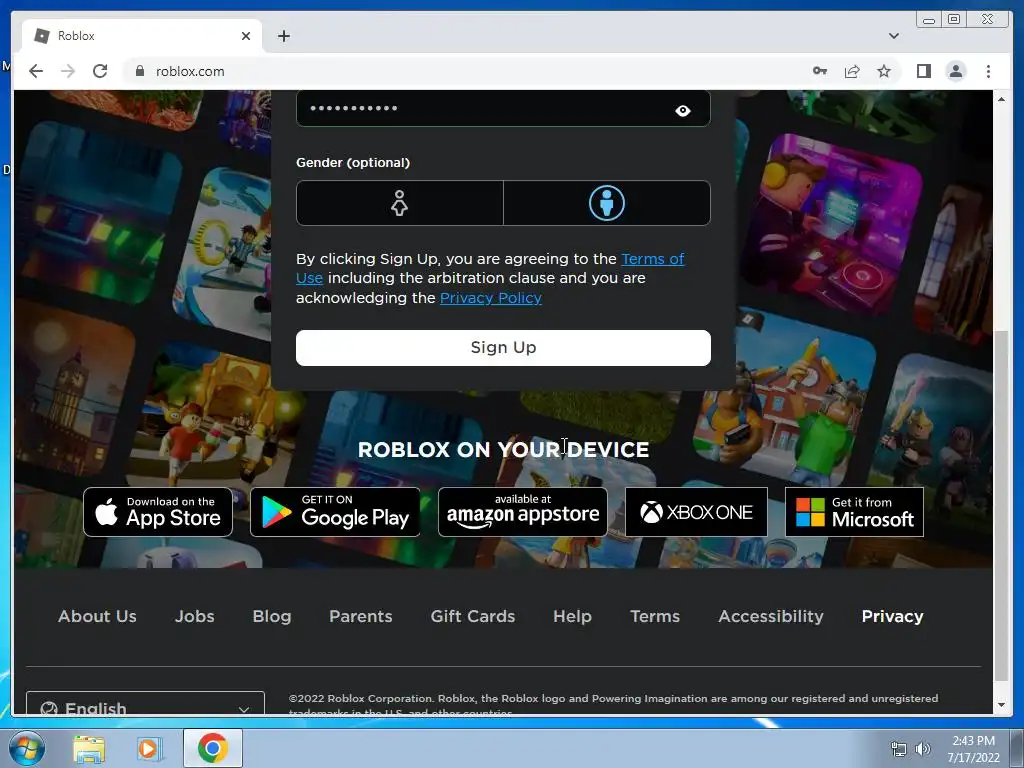Open the Amazon Appstore badge
1024x768 pixels.
tap(522, 512)
